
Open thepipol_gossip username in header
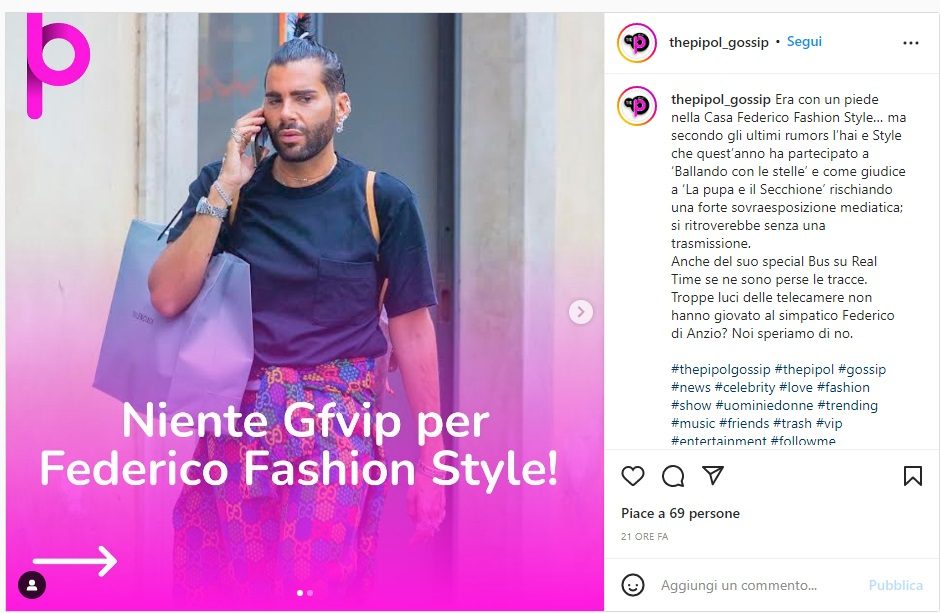pos(718,42)
